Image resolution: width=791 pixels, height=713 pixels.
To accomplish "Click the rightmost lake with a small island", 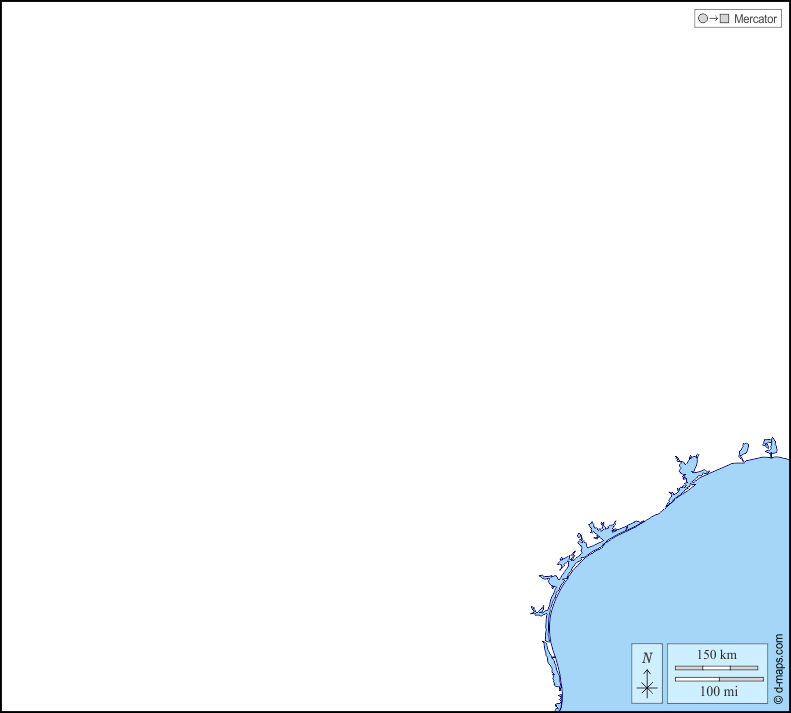I will 769,445.
